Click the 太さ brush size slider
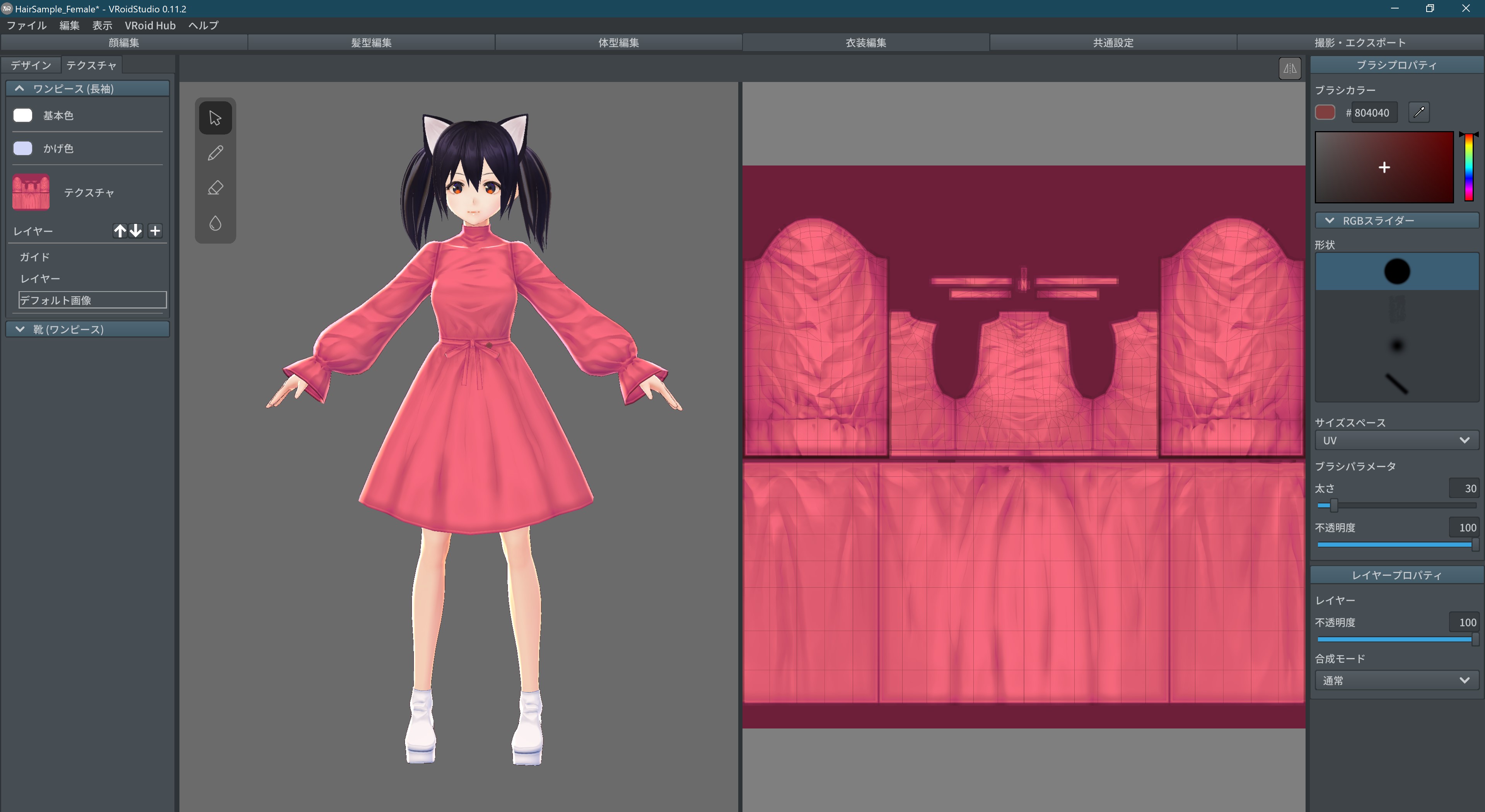Viewport: 1485px width, 812px height. [x=1396, y=505]
